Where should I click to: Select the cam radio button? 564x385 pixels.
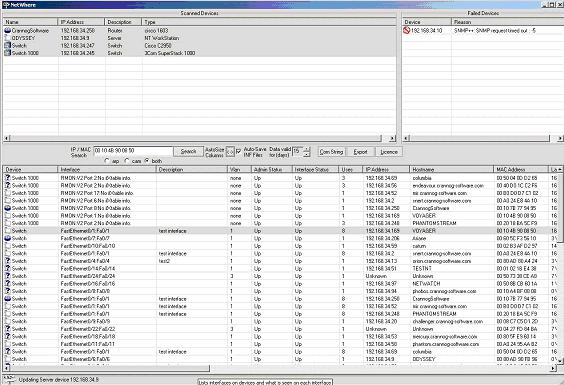(x=127, y=161)
